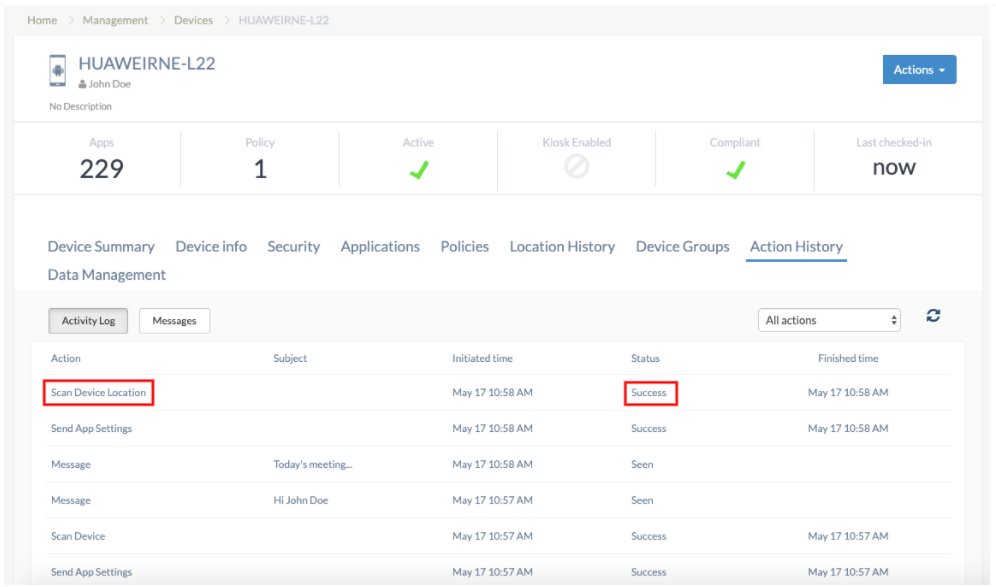Open the Location History tab
996x587 pixels.
click(562, 247)
